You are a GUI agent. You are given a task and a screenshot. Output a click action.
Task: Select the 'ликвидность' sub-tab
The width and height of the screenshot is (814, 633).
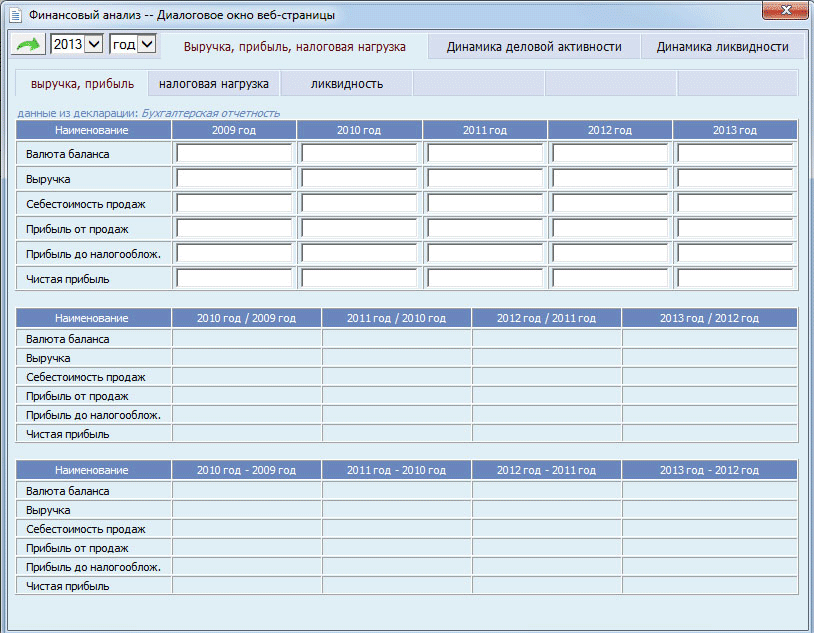coord(347,84)
